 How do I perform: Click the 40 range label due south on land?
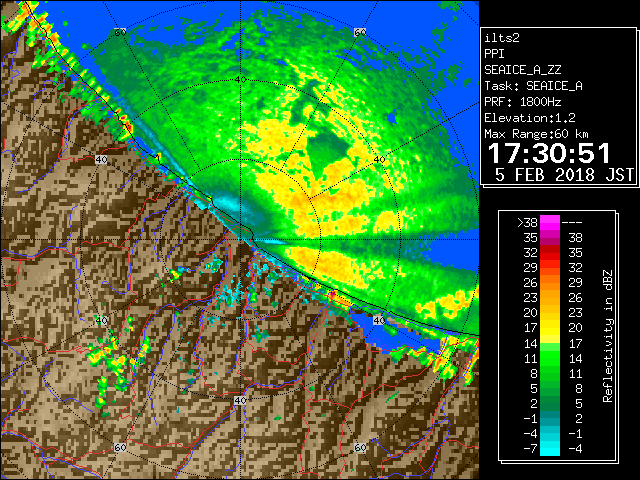(x=240, y=400)
